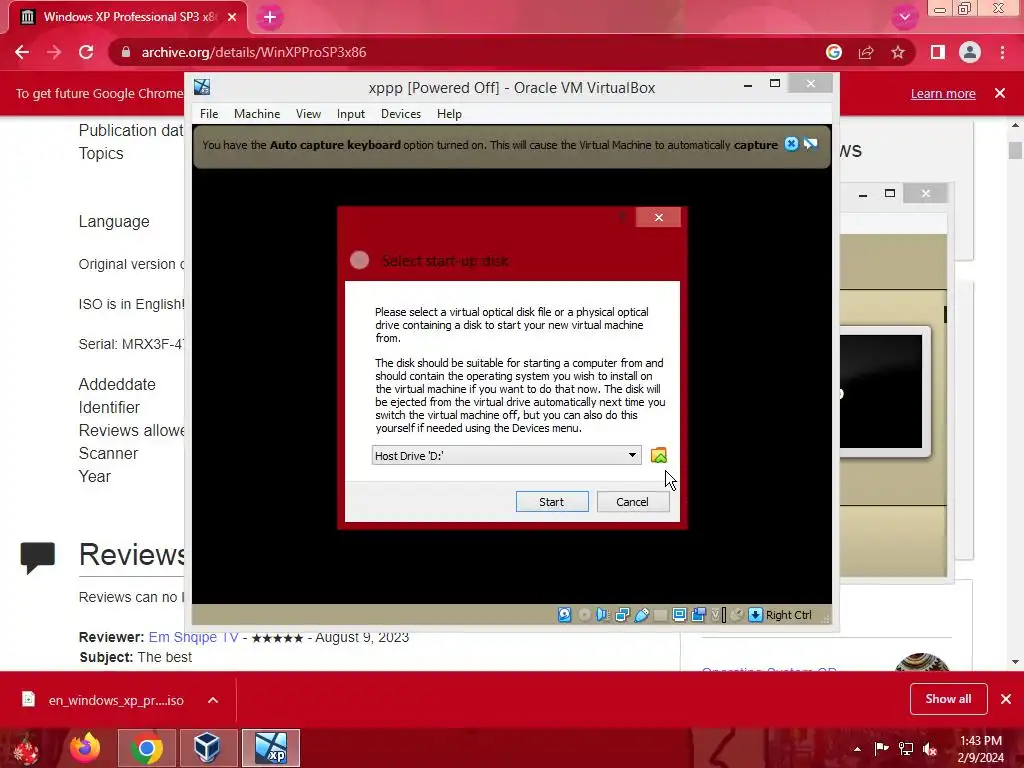
Task: Open the Action Center flag icon
Action: click(x=881, y=749)
